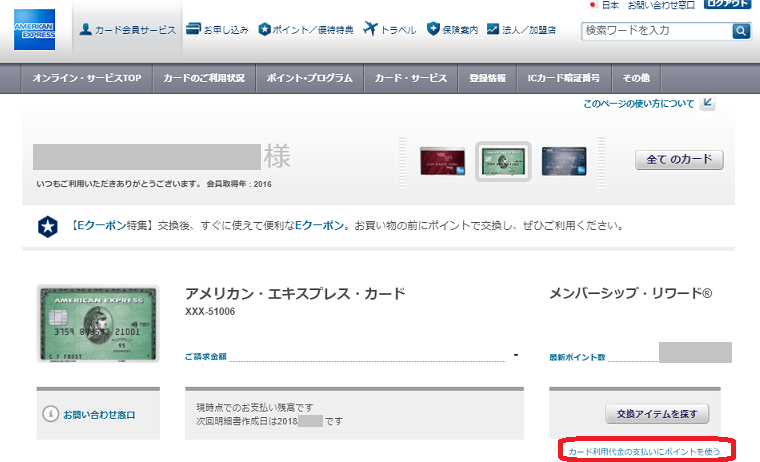760x462 pixels.
Task: Click the XXX-51006 card number text
Action: (210, 312)
